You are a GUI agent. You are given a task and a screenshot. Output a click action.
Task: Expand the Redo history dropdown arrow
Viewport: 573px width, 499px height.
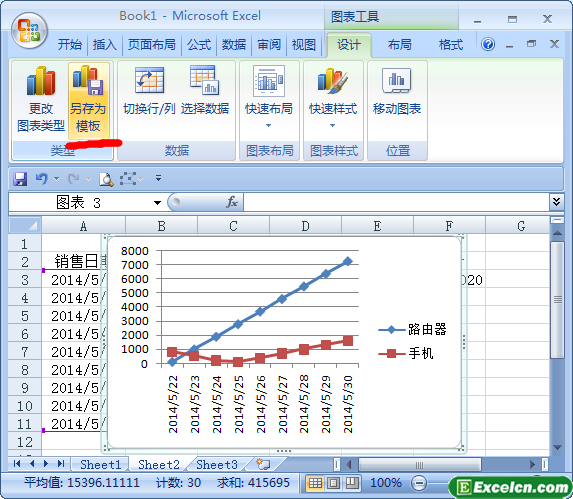point(88,179)
